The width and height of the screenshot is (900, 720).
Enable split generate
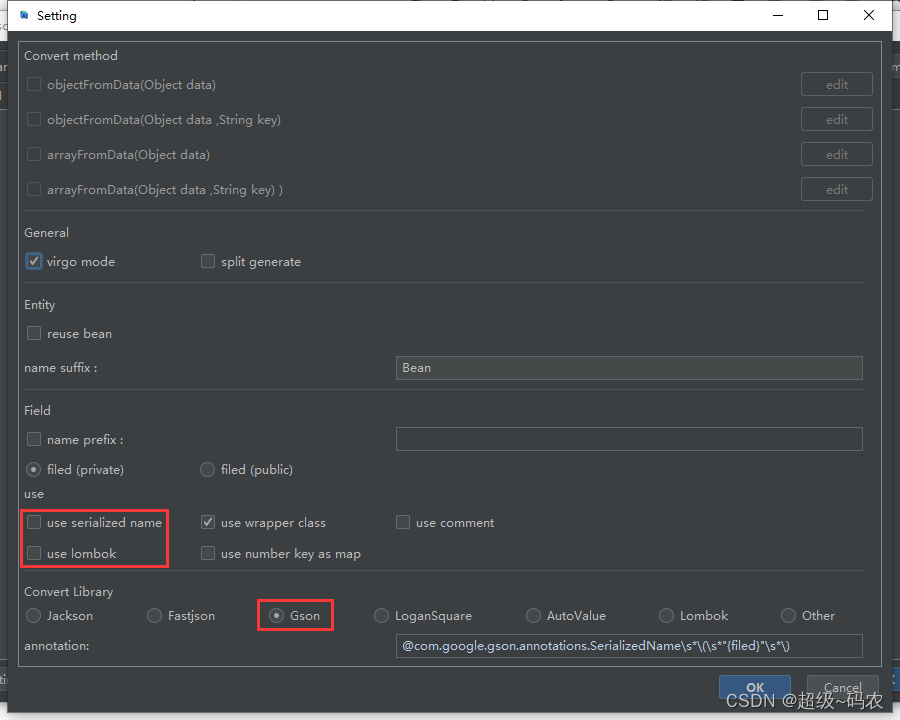coord(207,261)
